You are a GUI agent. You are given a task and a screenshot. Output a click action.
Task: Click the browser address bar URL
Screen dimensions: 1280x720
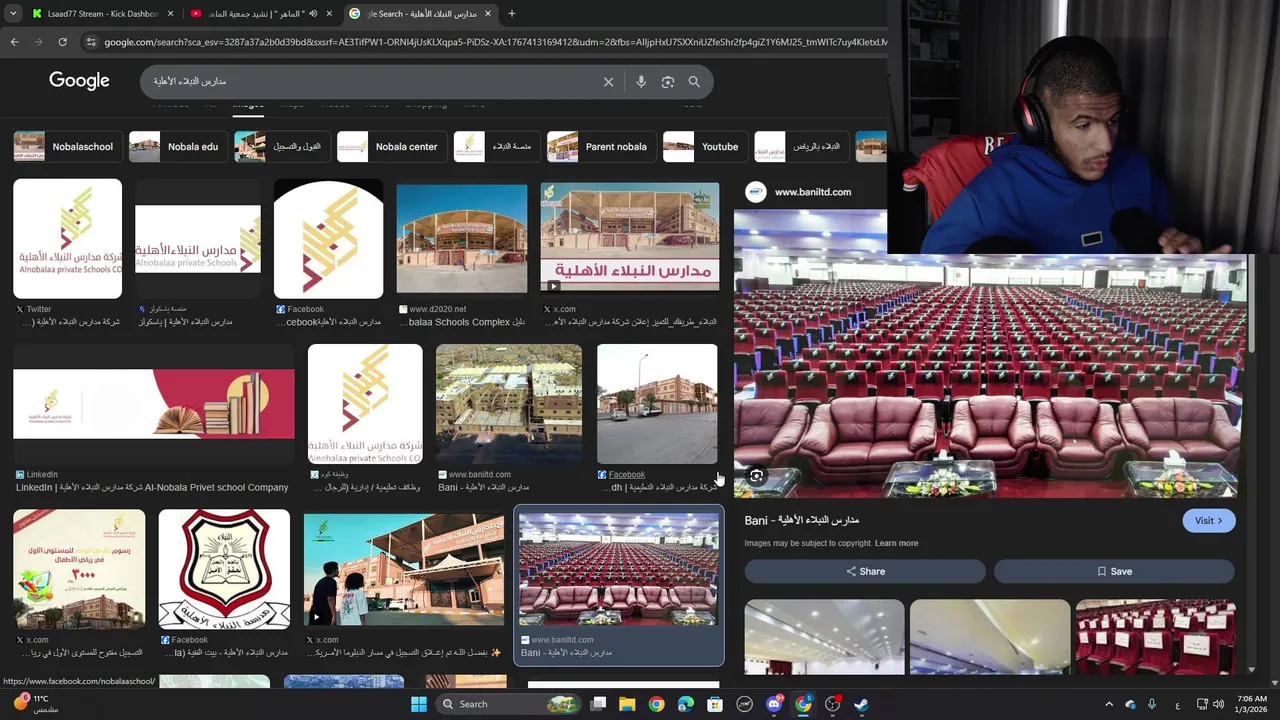point(495,42)
